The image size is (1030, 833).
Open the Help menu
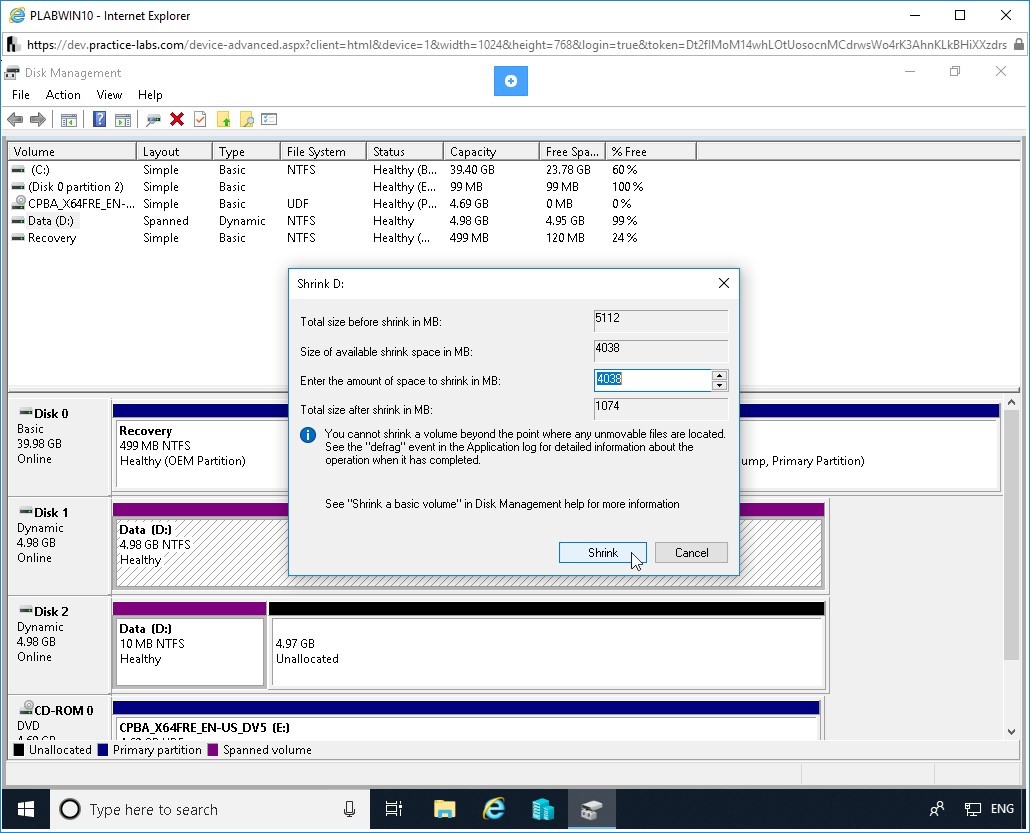click(x=150, y=95)
